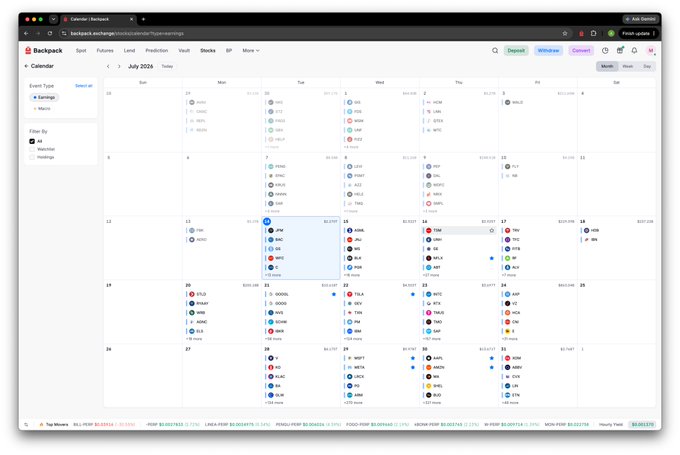
Task: Open the Vault nav item
Action: pyautogui.click(x=184, y=51)
